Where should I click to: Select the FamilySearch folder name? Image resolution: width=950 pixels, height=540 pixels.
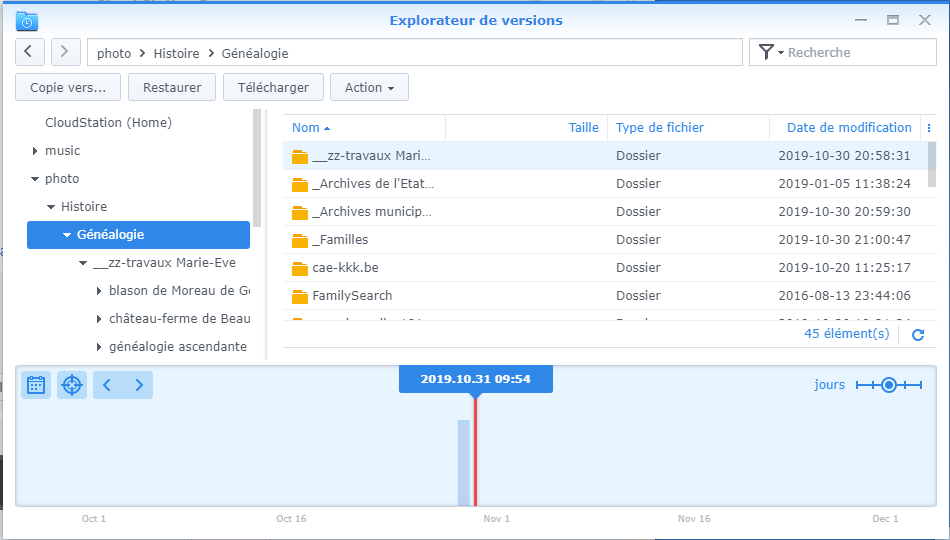(352, 296)
